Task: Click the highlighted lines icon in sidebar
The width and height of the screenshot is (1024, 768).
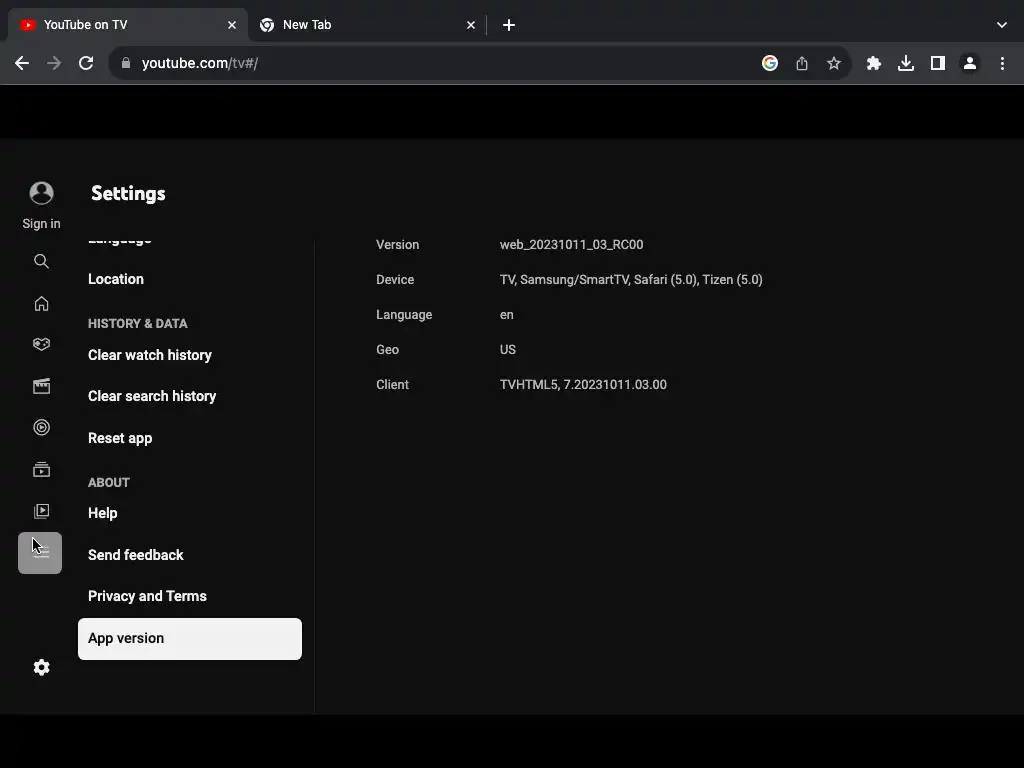Action: pyautogui.click(x=40, y=553)
